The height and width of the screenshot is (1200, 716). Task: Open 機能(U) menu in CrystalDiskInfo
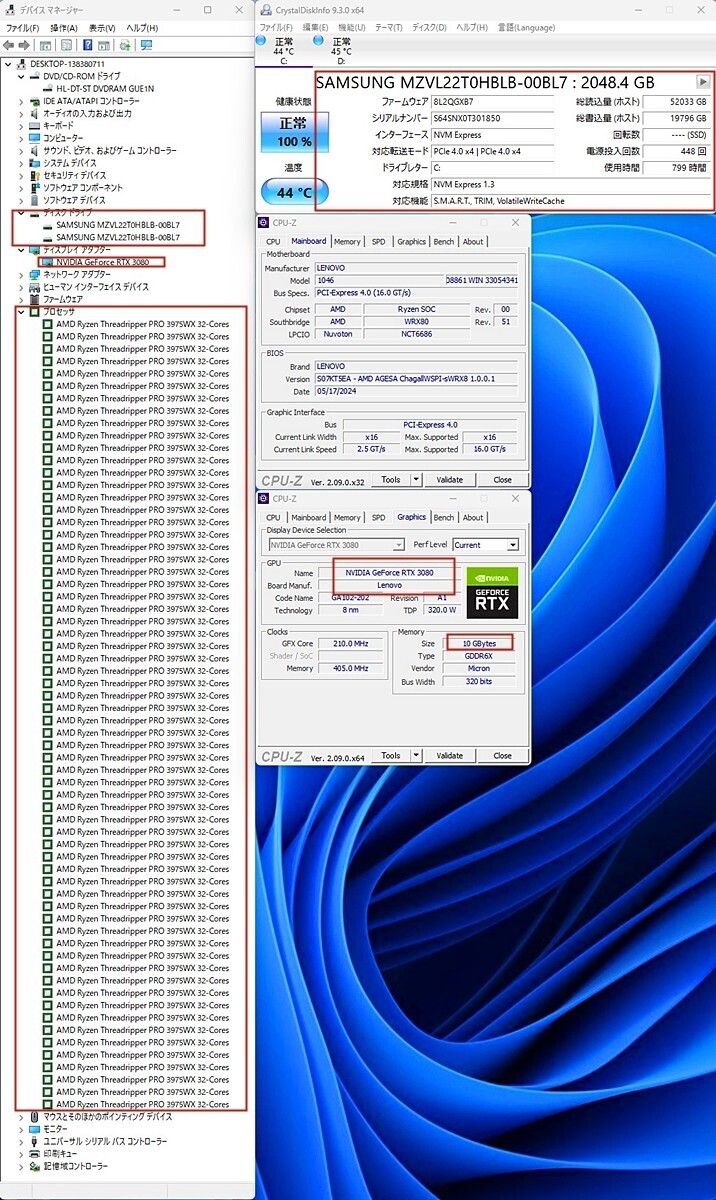coord(352,27)
